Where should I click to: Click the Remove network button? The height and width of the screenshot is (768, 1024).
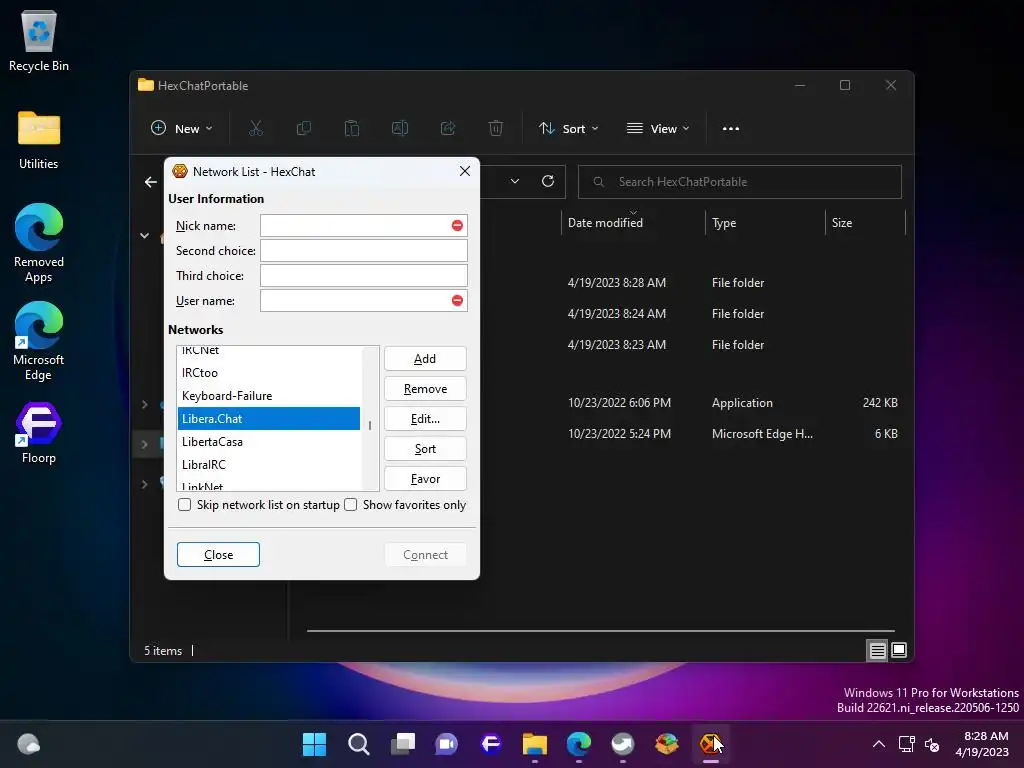tap(425, 389)
